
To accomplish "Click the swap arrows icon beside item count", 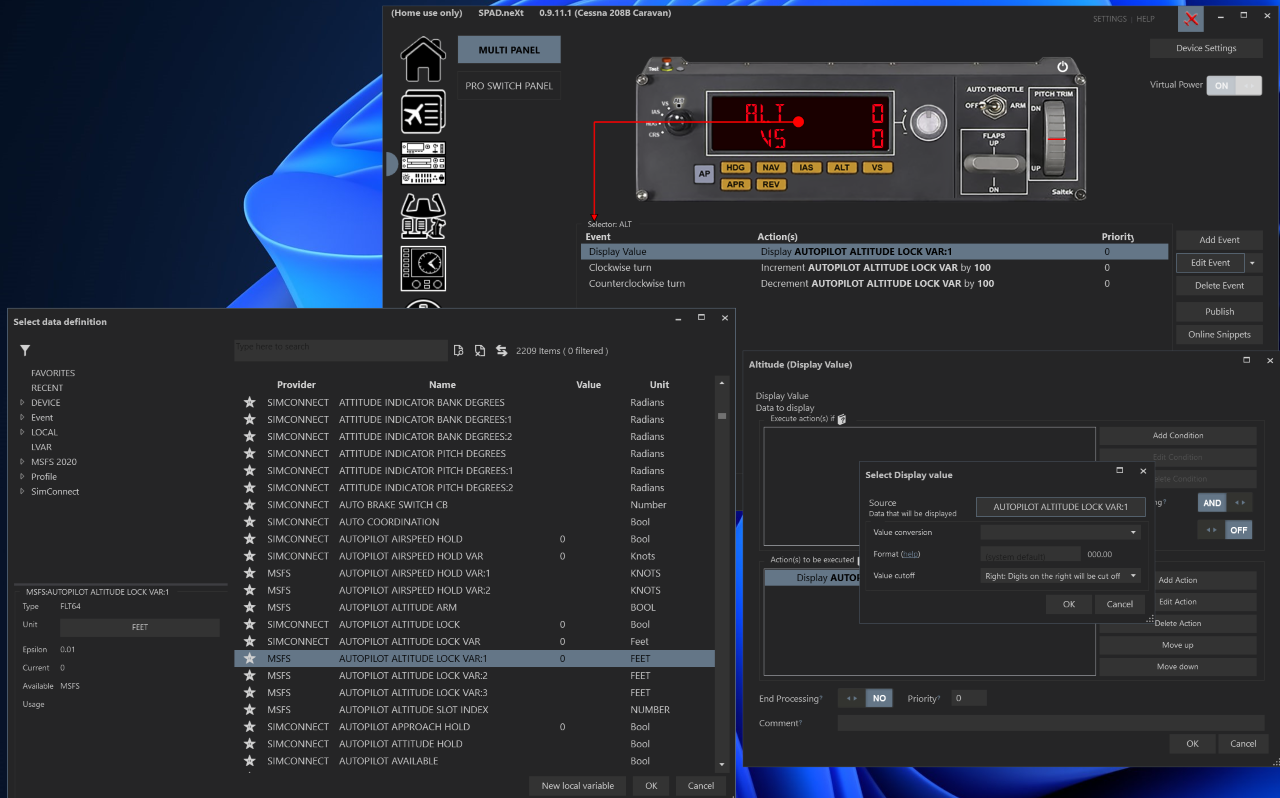I will tap(501, 351).
